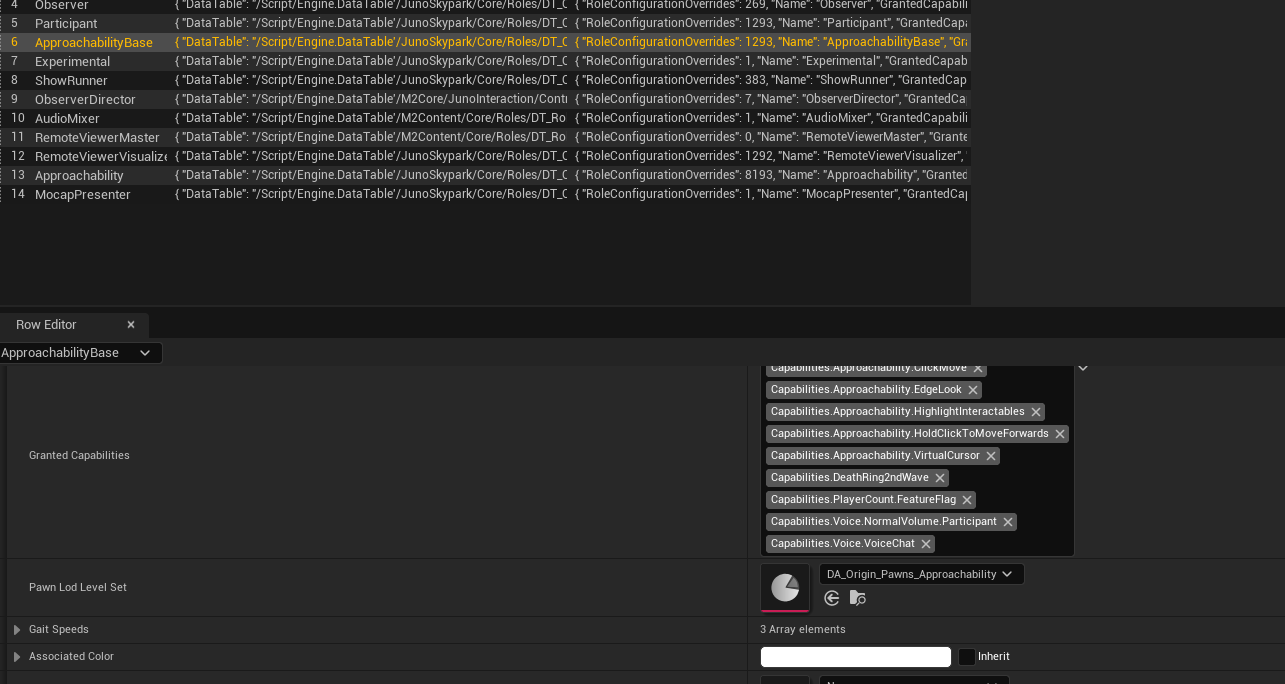Remove the HoldClickToMoveForwards capability tag
This screenshot has width=1285, height=684.
click(x=1060, y=434)
